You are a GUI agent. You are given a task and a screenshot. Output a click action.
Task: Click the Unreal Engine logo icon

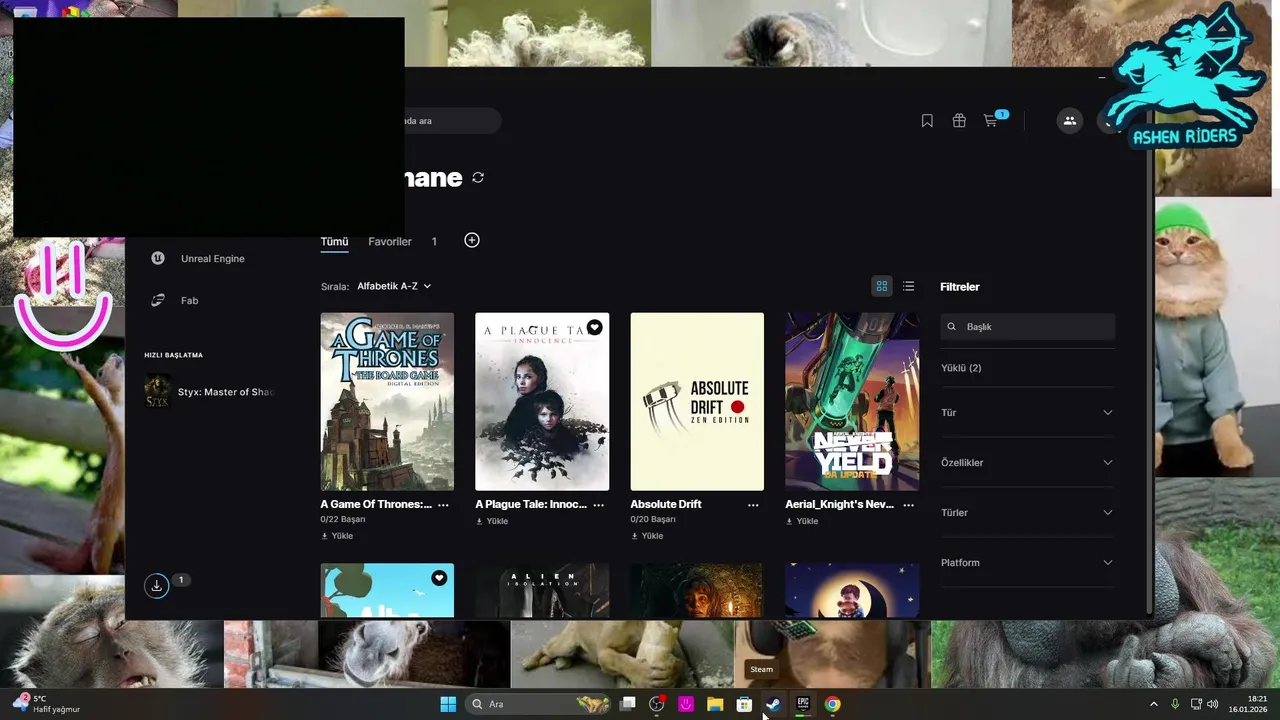tap(158, 258)
